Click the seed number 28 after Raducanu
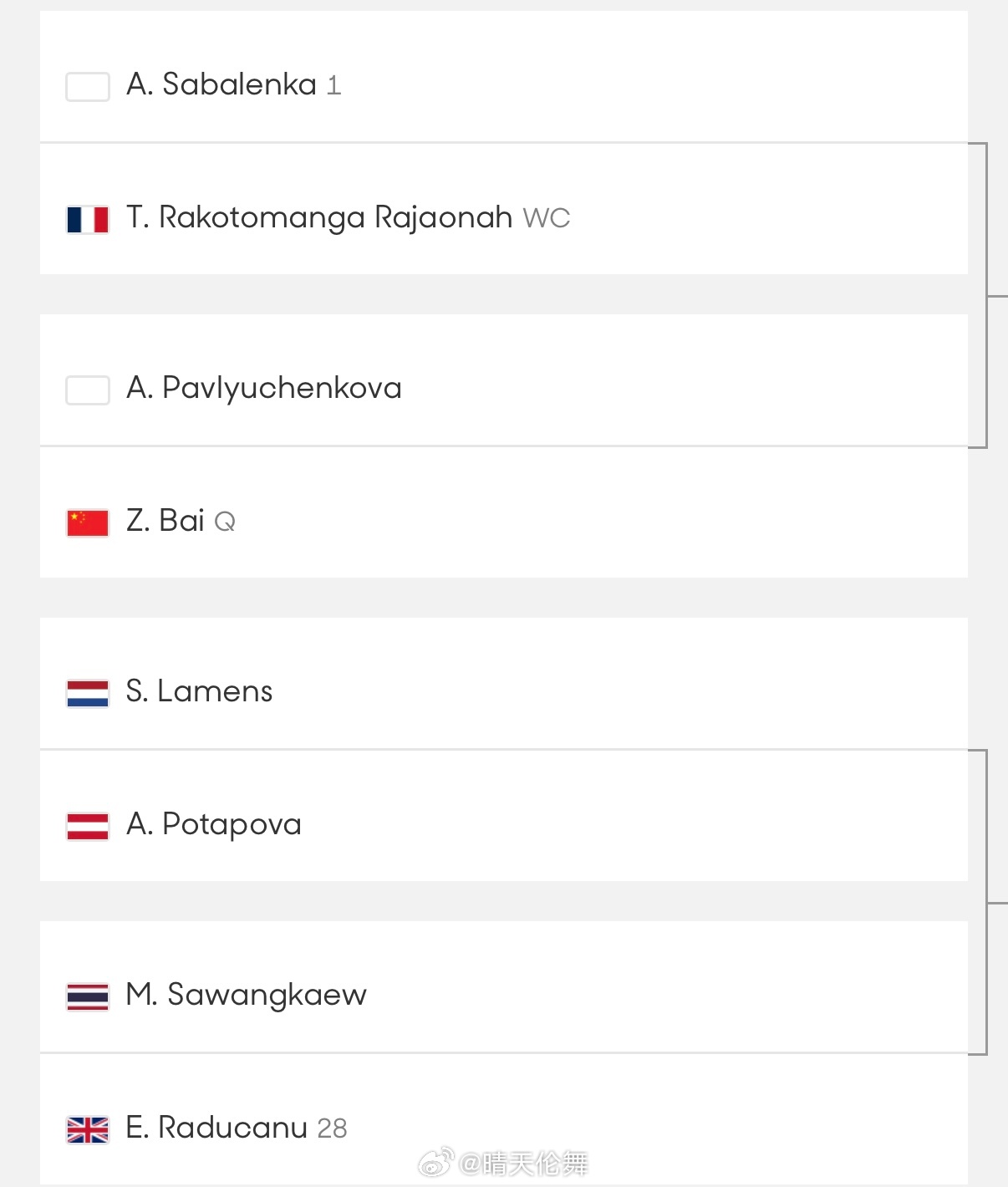1008x1187 pixels. (x=332, y=1129)
